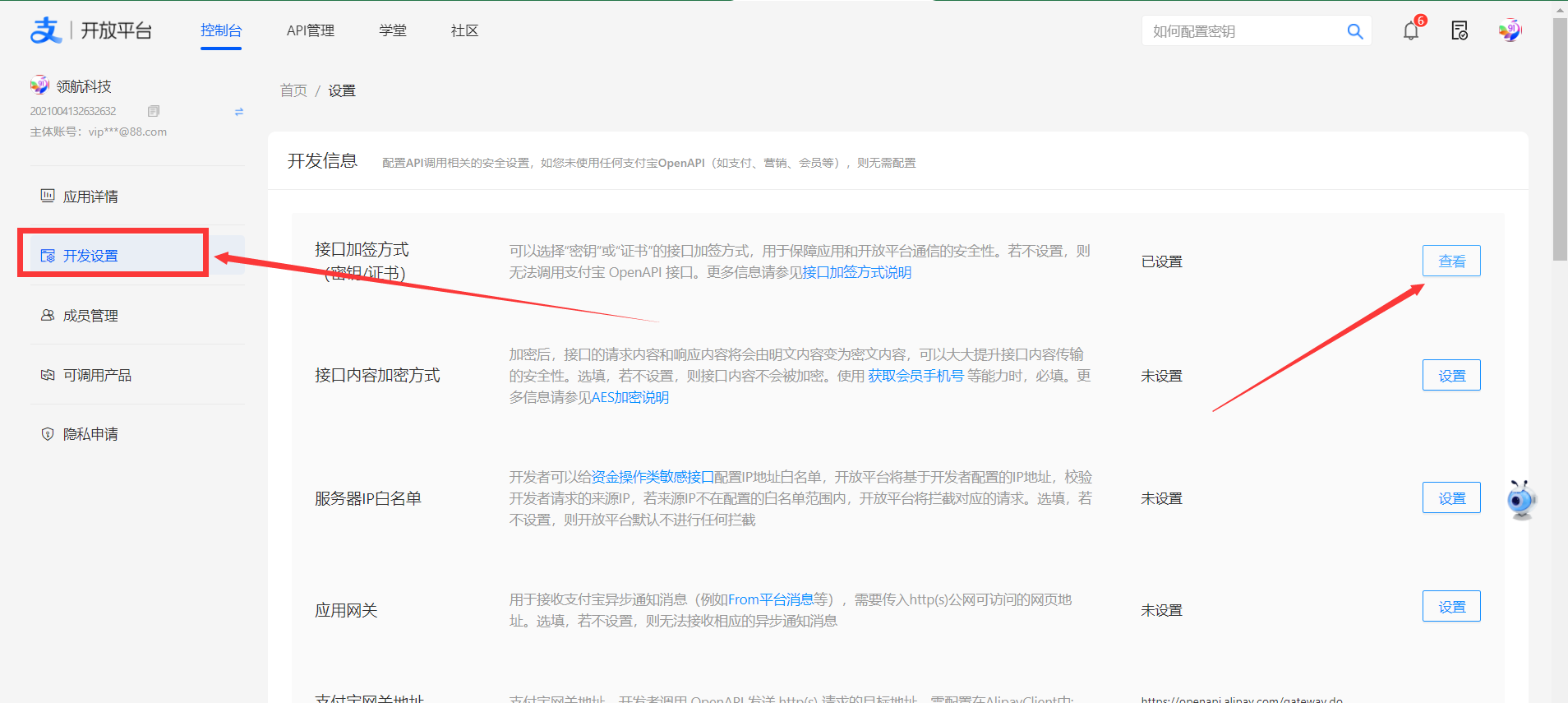1568x703 pixels.
Task: Open the notification bell icon
Action: point(1411,31)
